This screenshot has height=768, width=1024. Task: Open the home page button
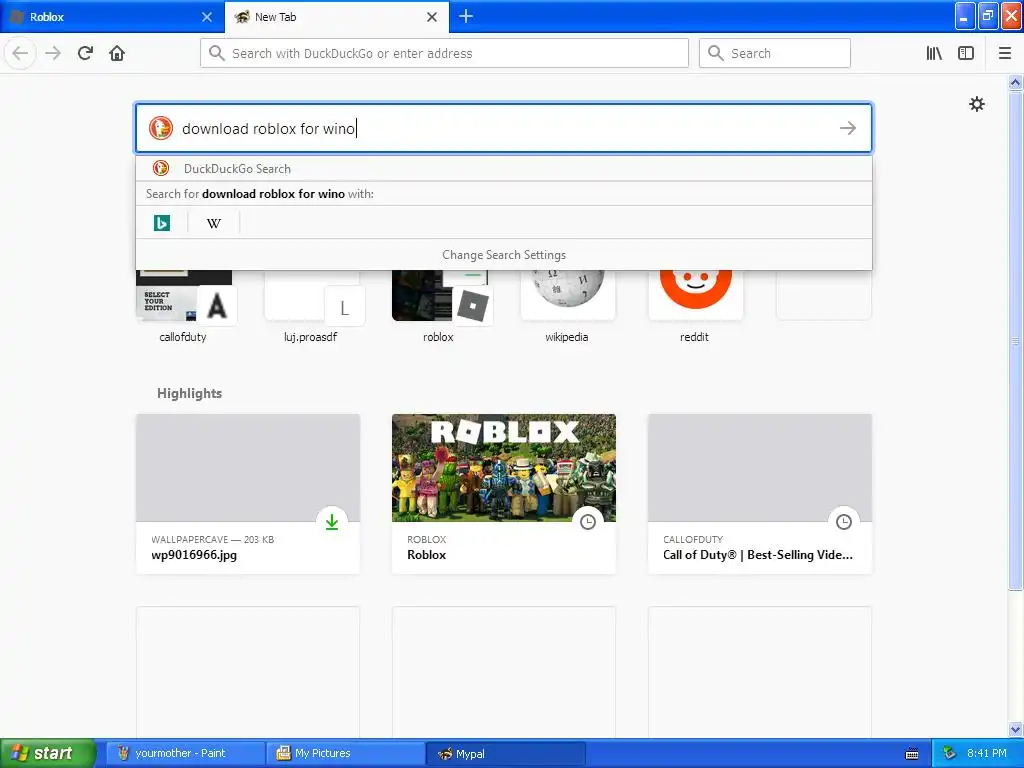click(x=117, y=53)
